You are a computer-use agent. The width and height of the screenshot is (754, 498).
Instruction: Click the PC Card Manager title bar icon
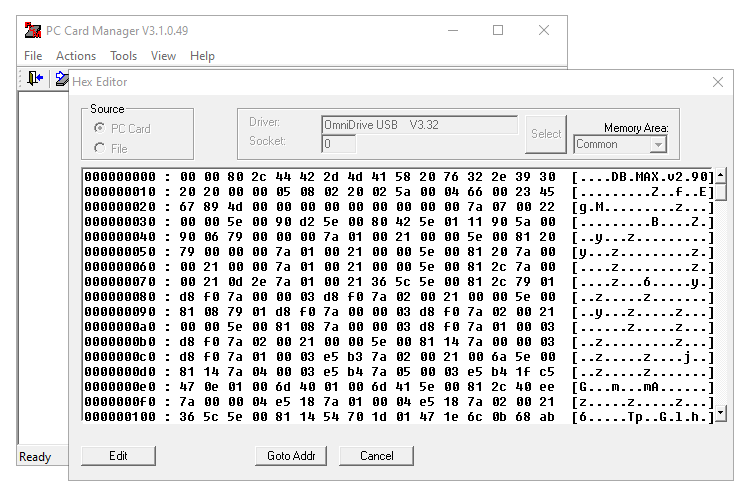33,30
